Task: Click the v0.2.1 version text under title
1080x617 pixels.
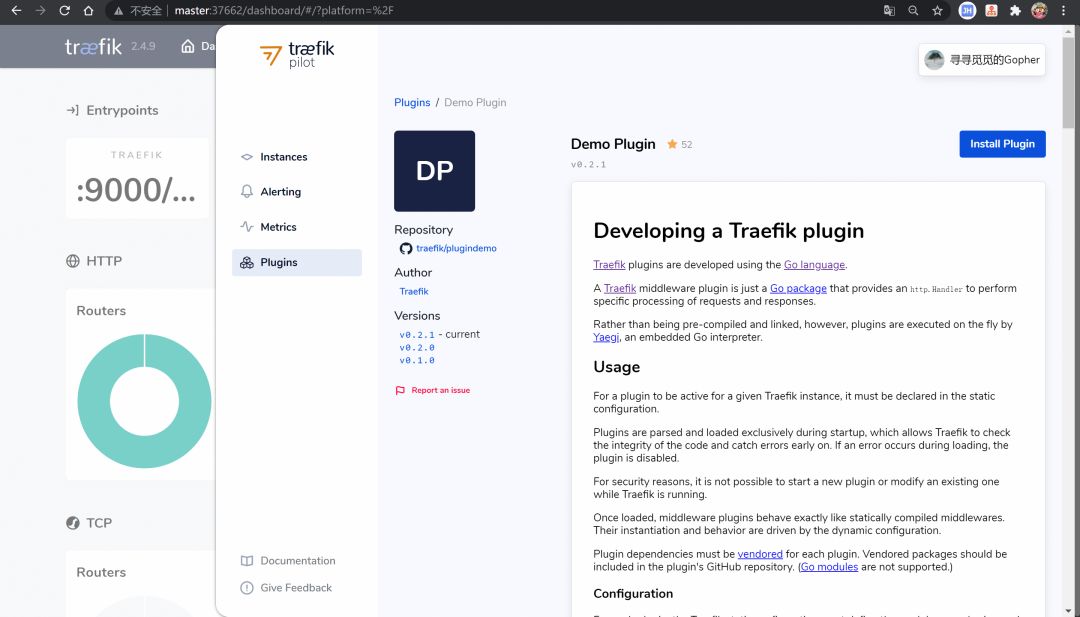Action: pyautogui.click(x=588, y=165)
